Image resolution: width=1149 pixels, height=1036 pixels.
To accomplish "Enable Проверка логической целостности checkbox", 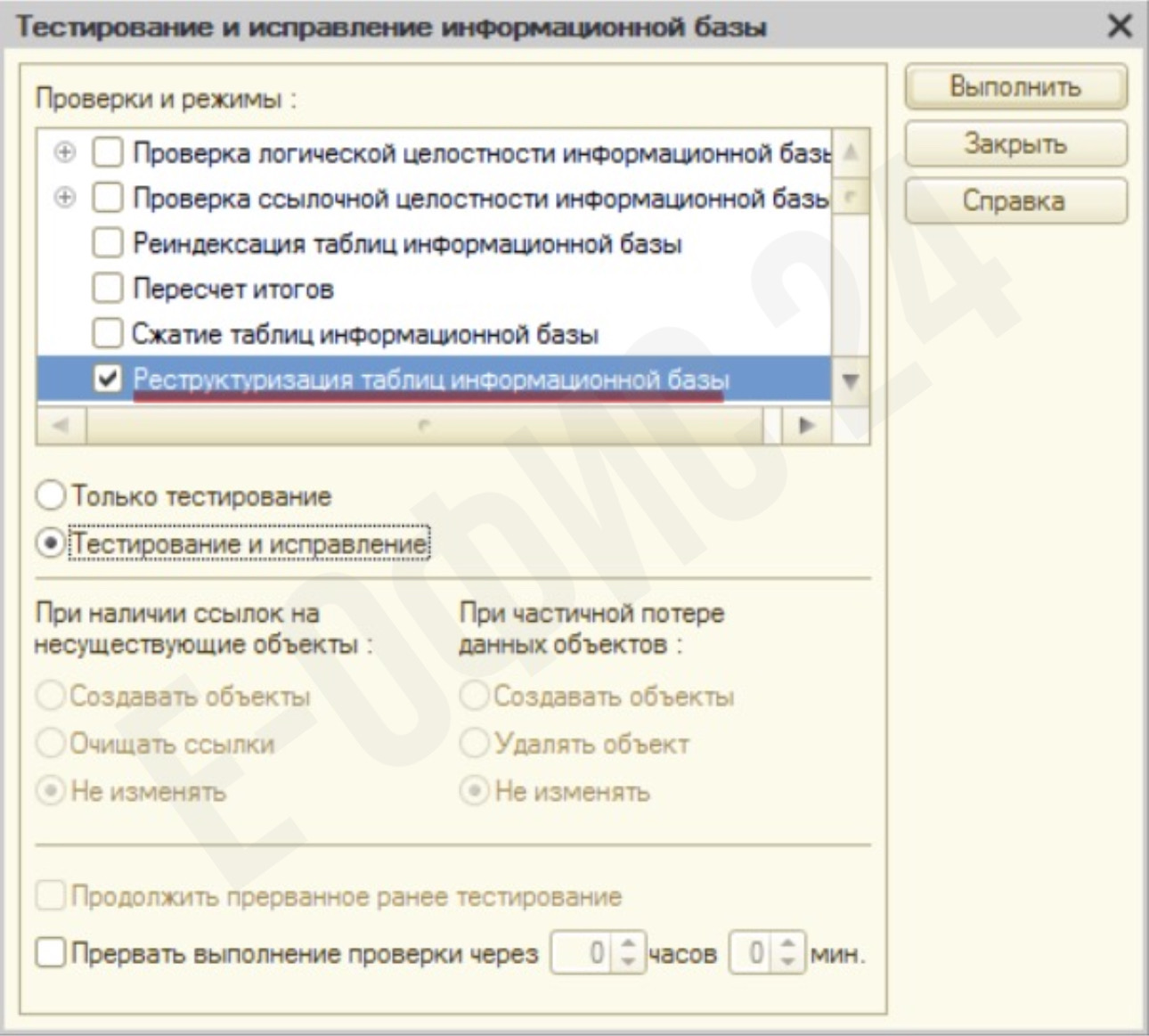I will click(107, 152).
